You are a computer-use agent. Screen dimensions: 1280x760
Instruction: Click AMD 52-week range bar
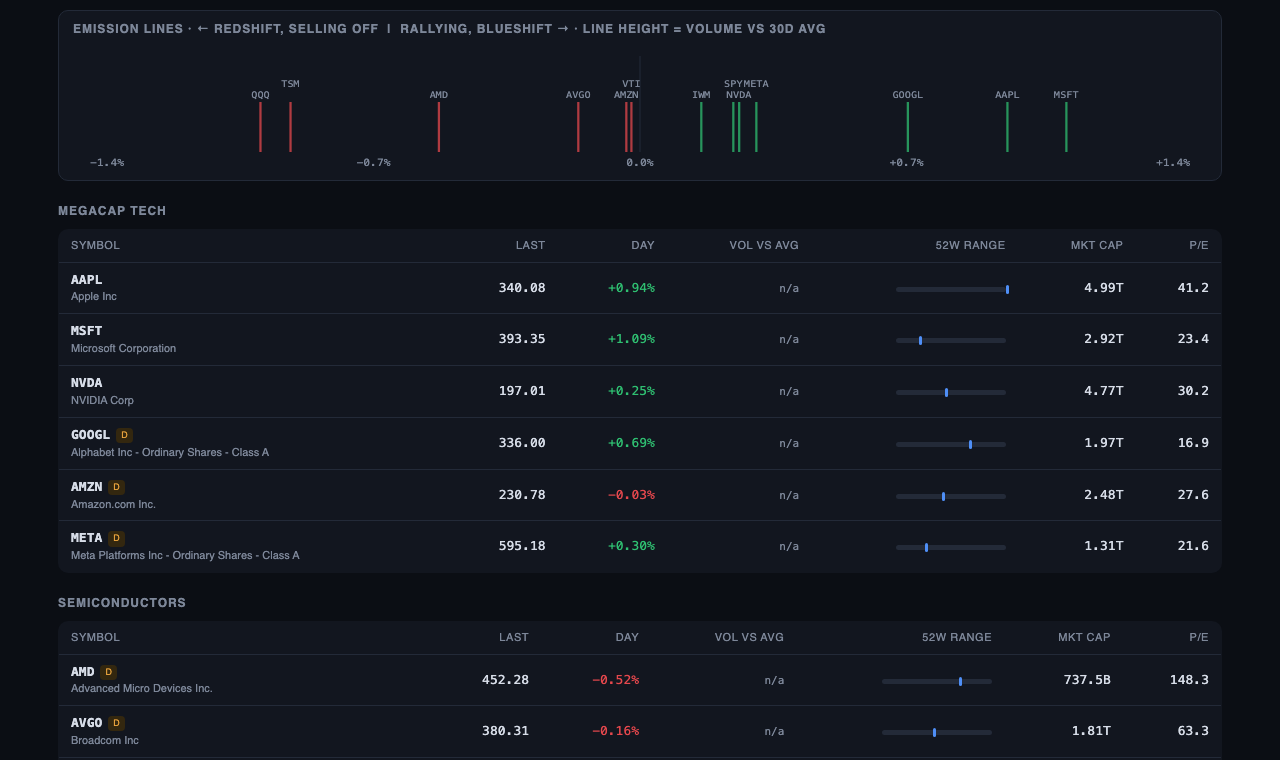[x=937, y=681]
